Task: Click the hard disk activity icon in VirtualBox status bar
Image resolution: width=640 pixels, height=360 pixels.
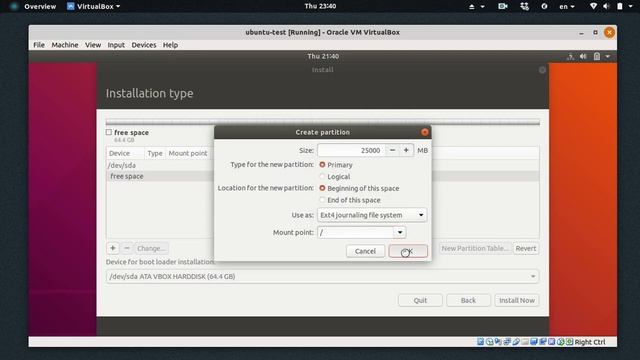Action: 481,342
